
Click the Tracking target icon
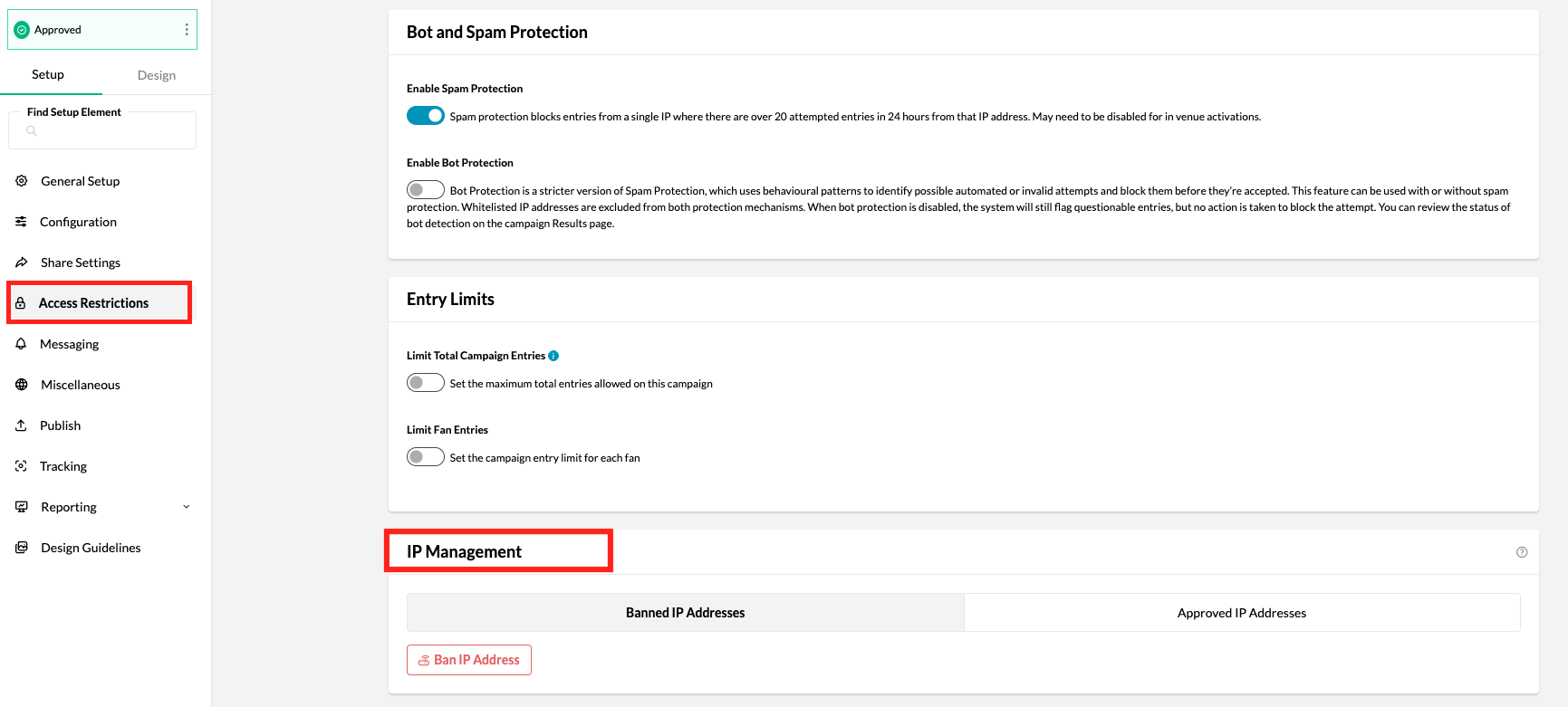pyautogui.click(x=22, y=466)
